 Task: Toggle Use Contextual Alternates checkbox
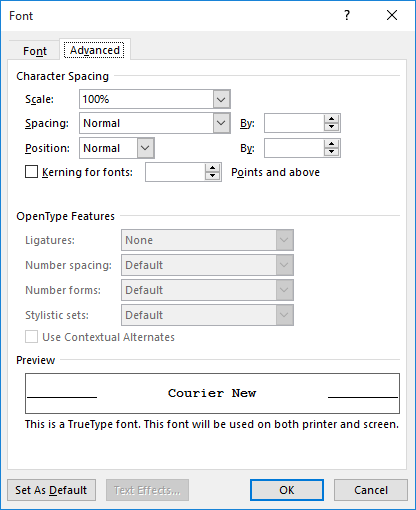(x=32, y=337)
